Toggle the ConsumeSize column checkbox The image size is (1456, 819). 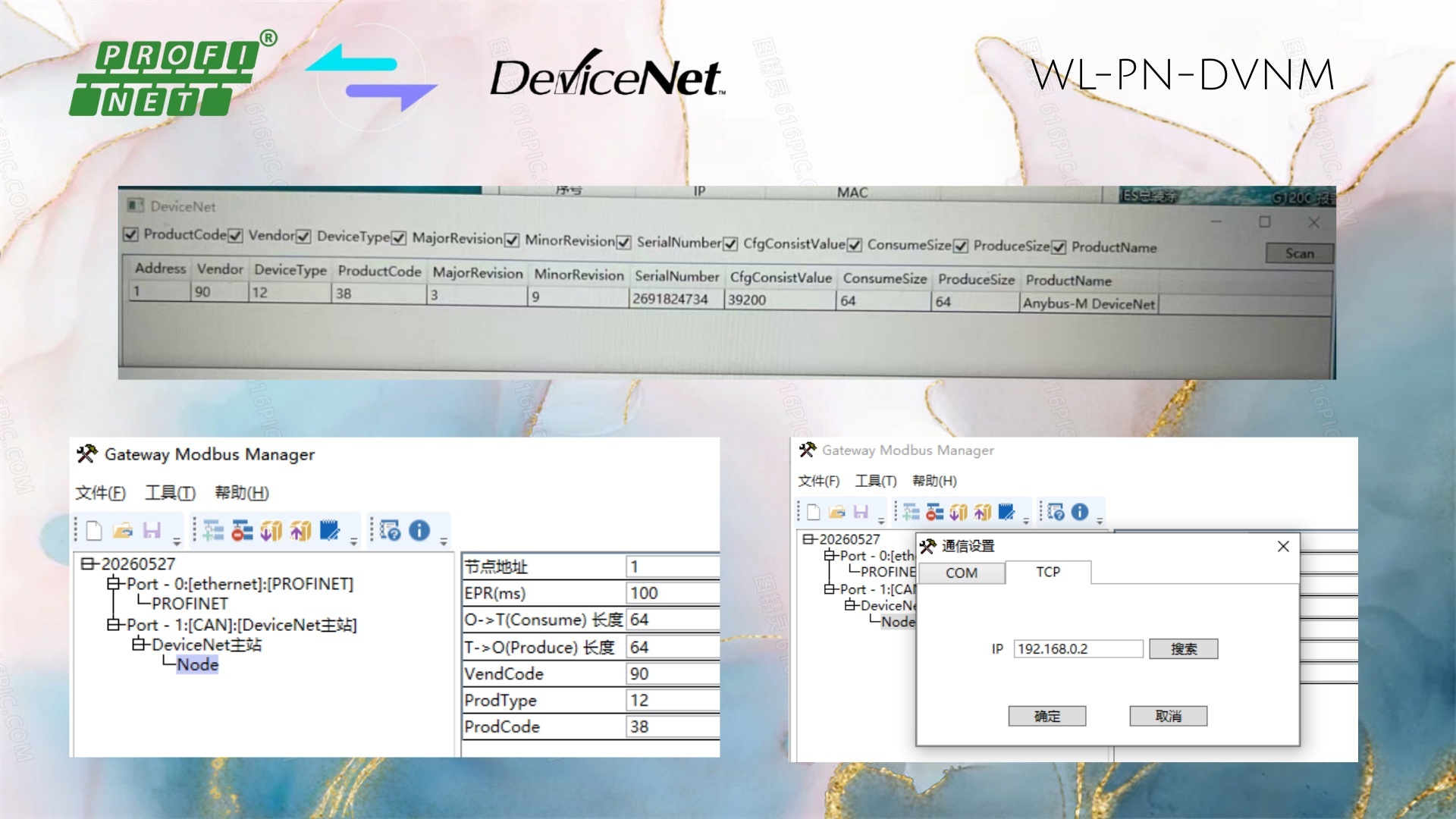(x=855, y=245)
